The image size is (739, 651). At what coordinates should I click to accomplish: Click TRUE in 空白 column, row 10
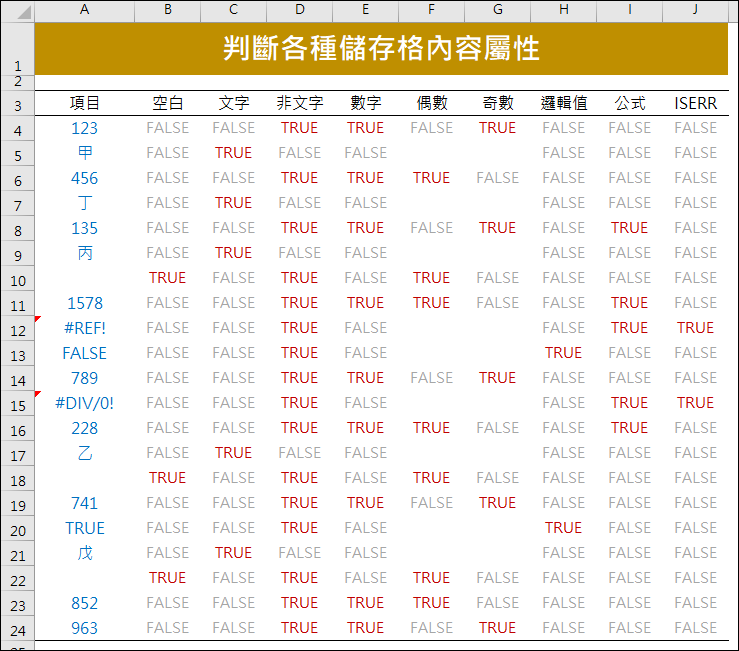click(167, 278)
